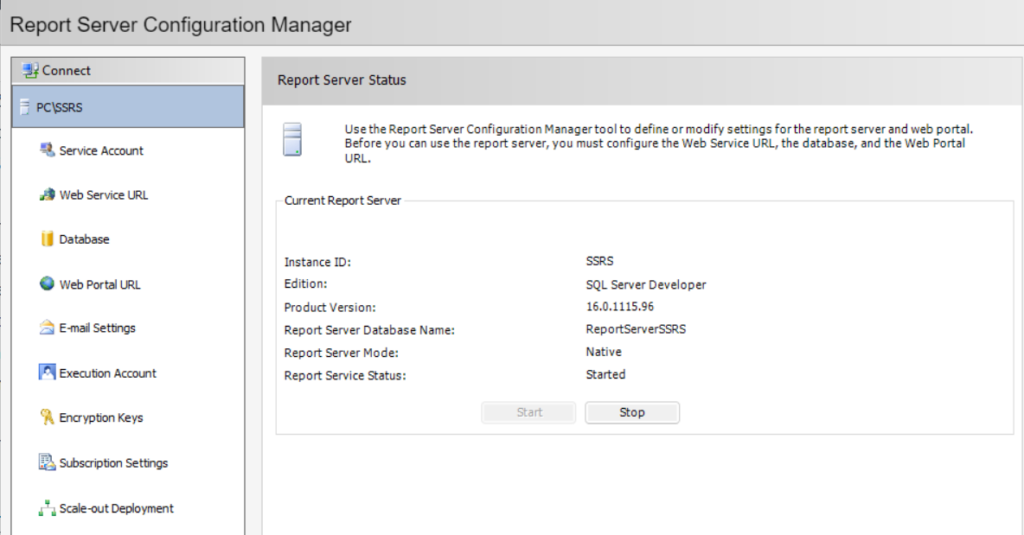Click the Report Server Mode label
Image resolution: width=1024 pixels, height=535 pixels.
coord(341,353)
